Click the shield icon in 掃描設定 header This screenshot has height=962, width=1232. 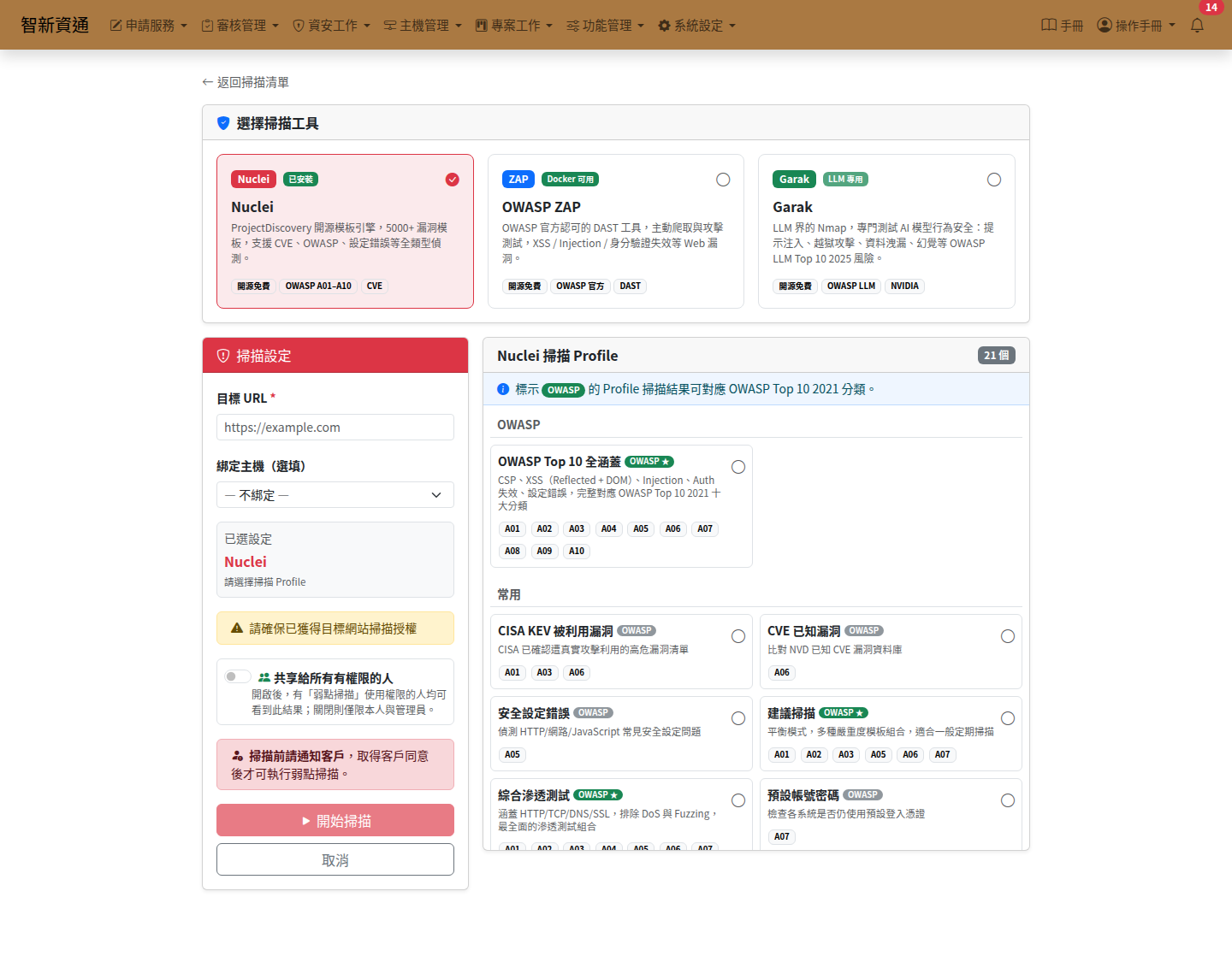(223, 356)
